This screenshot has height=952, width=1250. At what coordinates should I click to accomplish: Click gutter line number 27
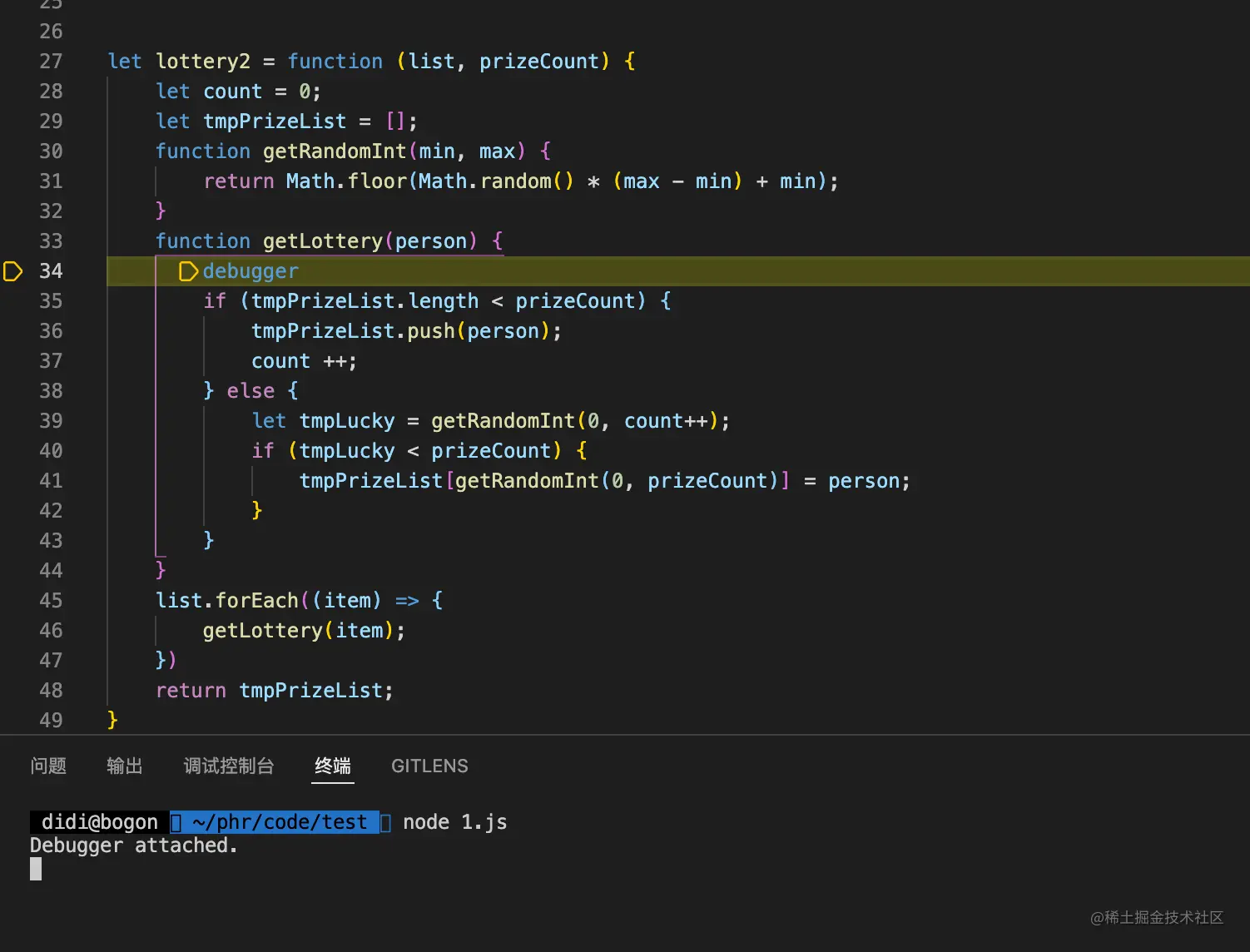(x=51, y=62)
